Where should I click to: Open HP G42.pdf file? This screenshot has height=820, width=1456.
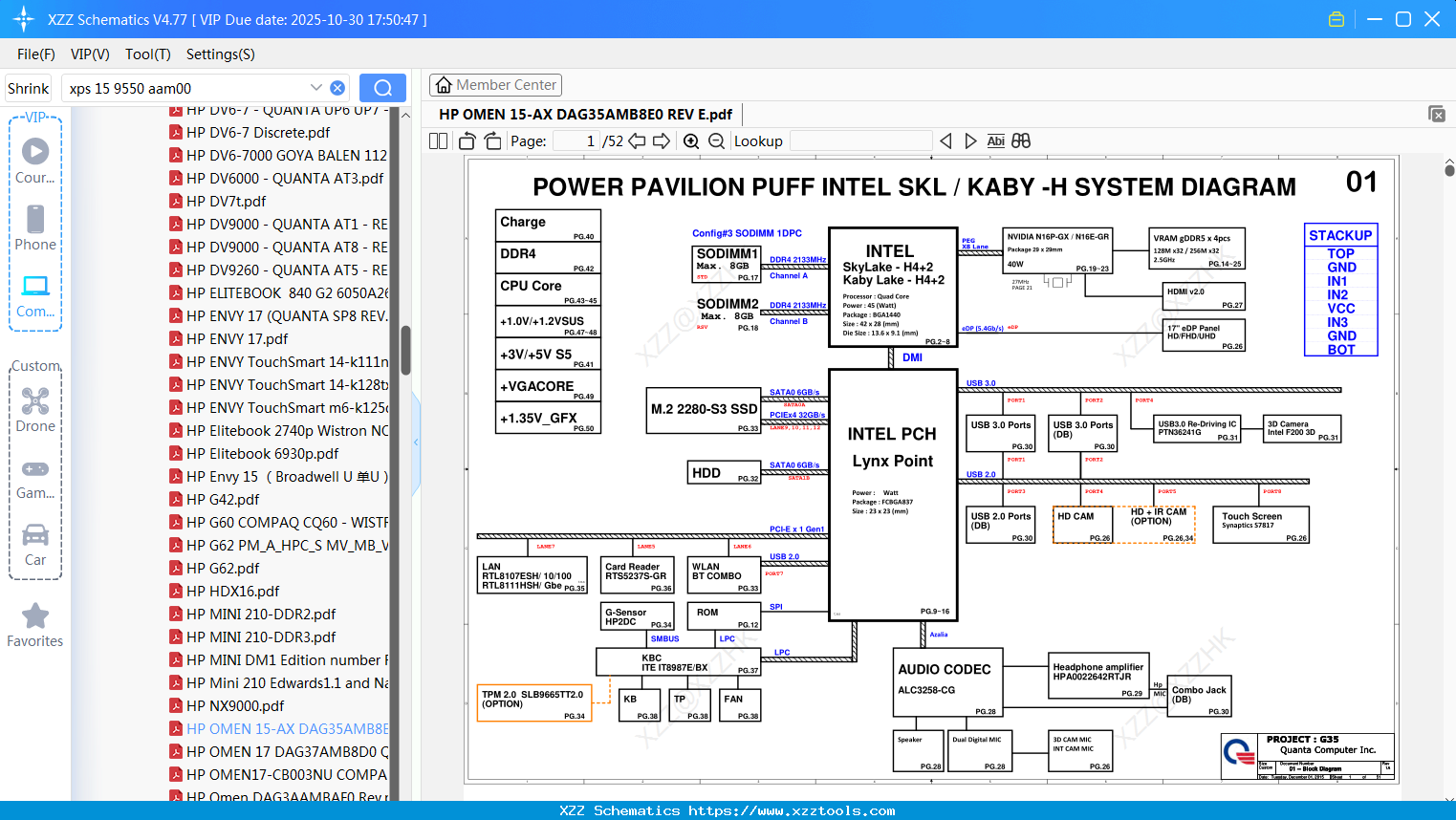[x=223, y=500]
